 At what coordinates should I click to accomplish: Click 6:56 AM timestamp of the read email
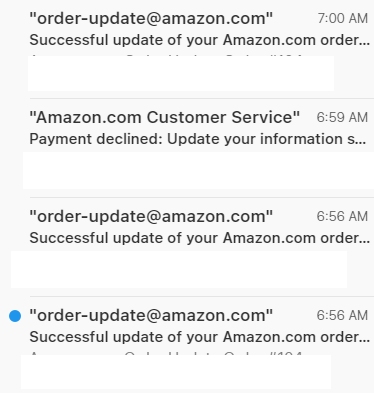pyautogui.click(x=342, y=216)
